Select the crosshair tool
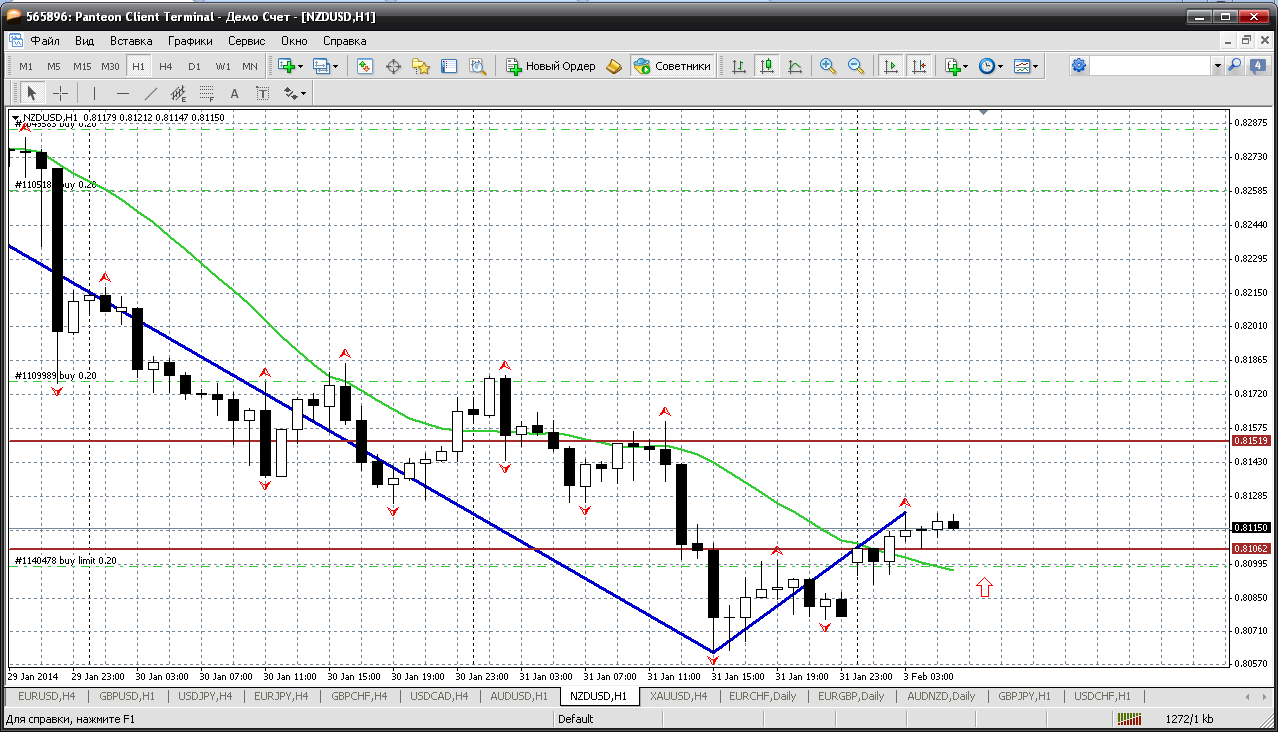The height and width of the screenshot is (732, 1278). click(60, 93)
